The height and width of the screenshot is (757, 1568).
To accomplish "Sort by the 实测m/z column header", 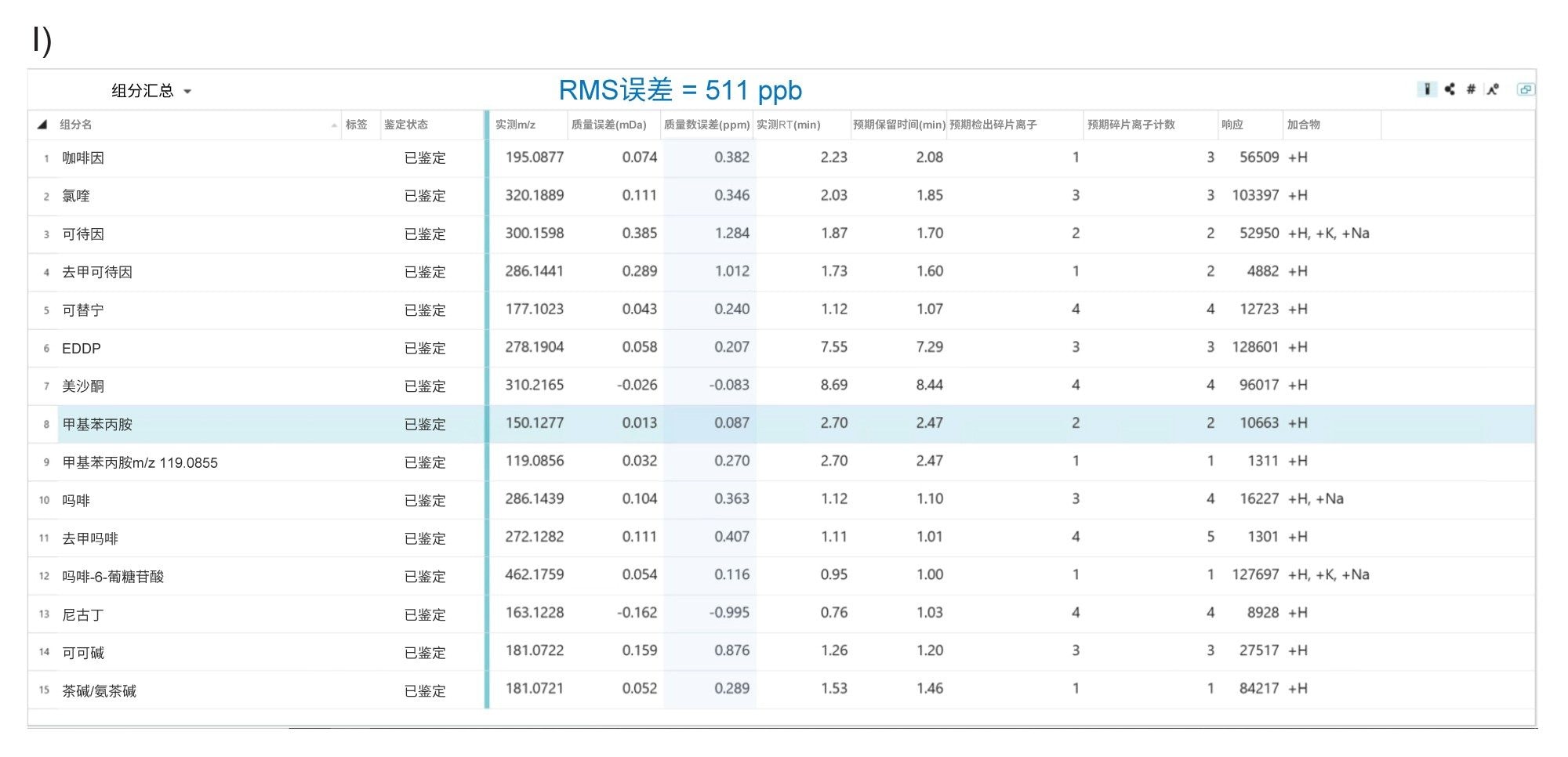I will pos(528,125).
